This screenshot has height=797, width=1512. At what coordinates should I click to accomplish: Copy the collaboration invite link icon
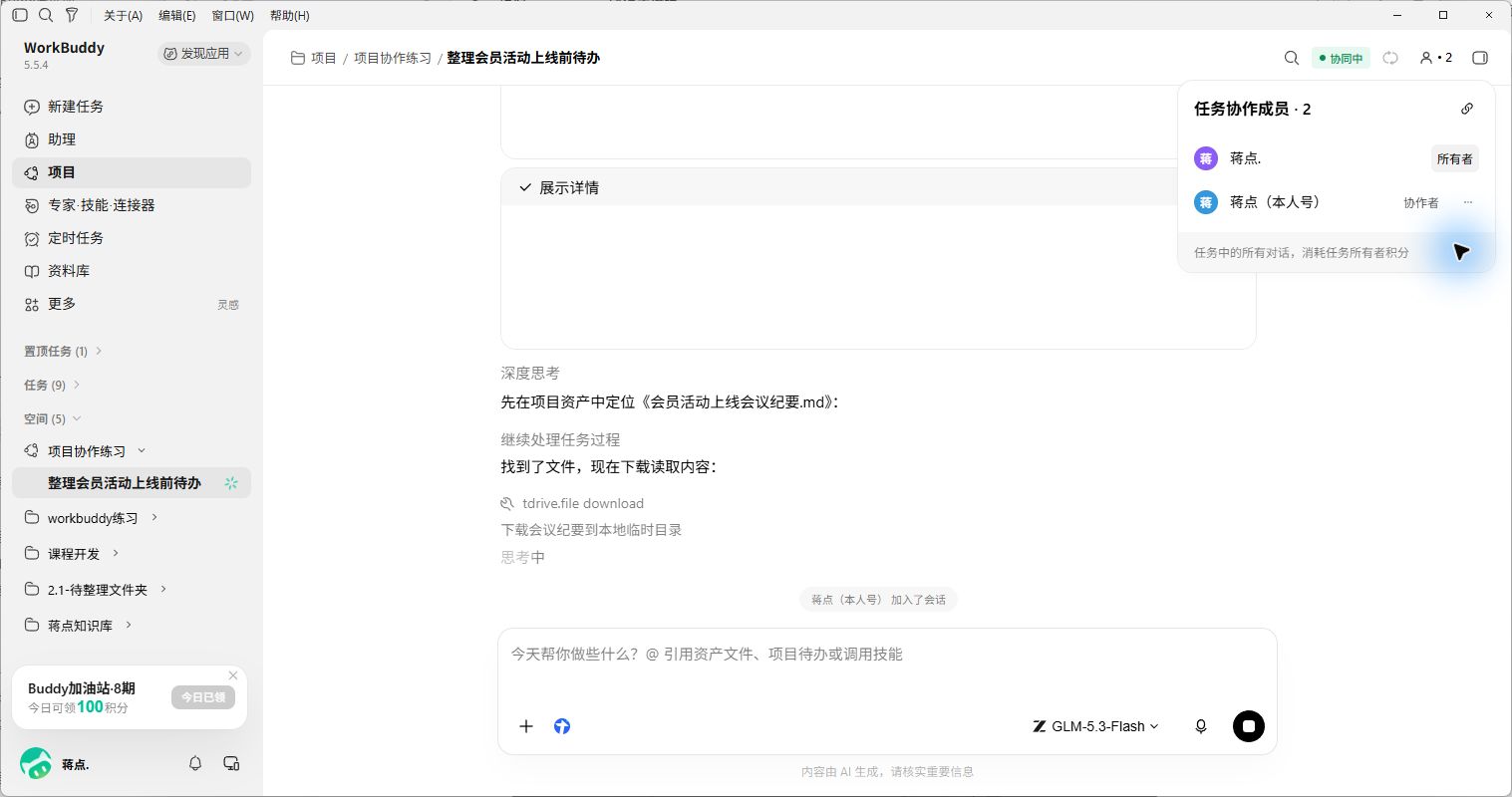pos(1467,109)
